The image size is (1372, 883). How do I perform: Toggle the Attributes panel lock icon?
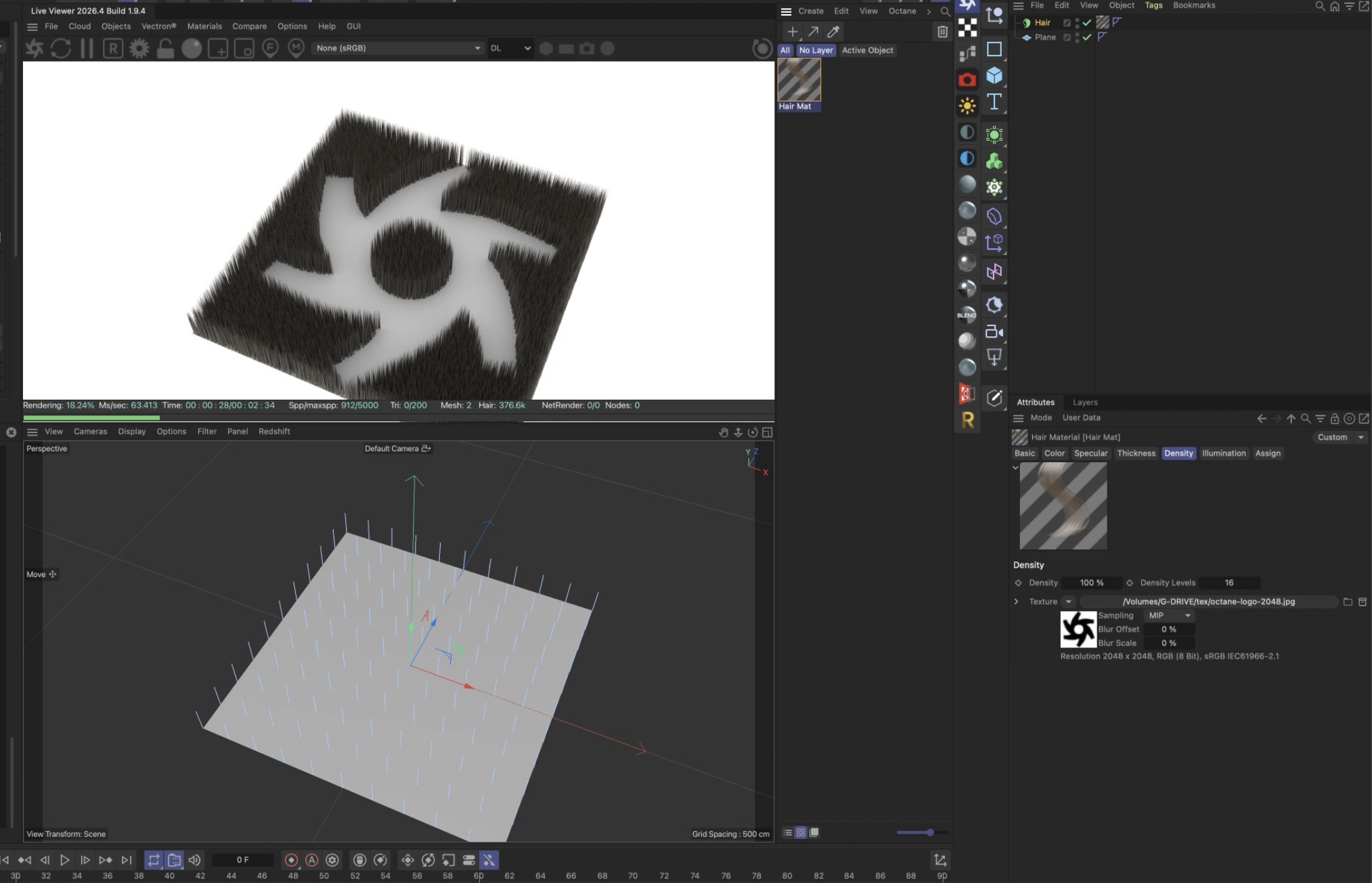(1334, 418)
